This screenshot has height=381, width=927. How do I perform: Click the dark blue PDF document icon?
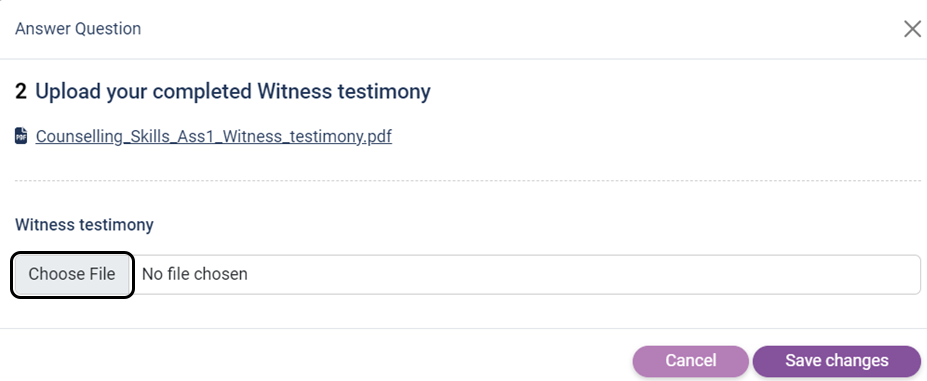21,136
